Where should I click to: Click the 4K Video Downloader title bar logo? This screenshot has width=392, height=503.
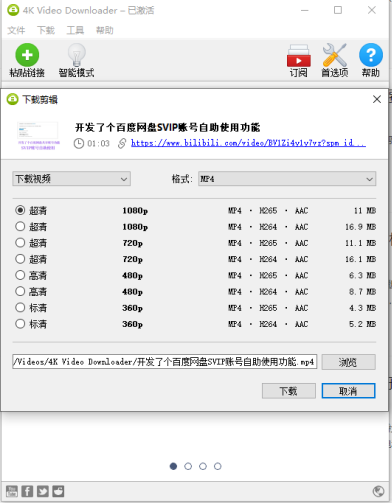coord(13,10)
